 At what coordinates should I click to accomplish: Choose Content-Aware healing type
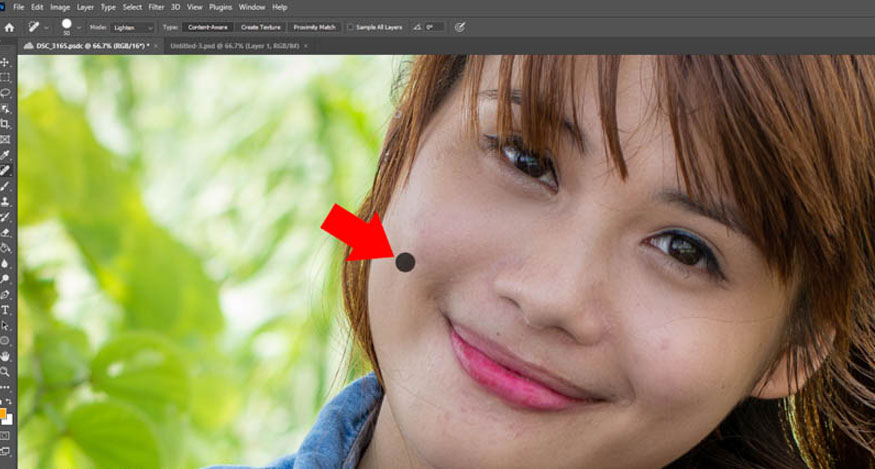tap(208, 27)
